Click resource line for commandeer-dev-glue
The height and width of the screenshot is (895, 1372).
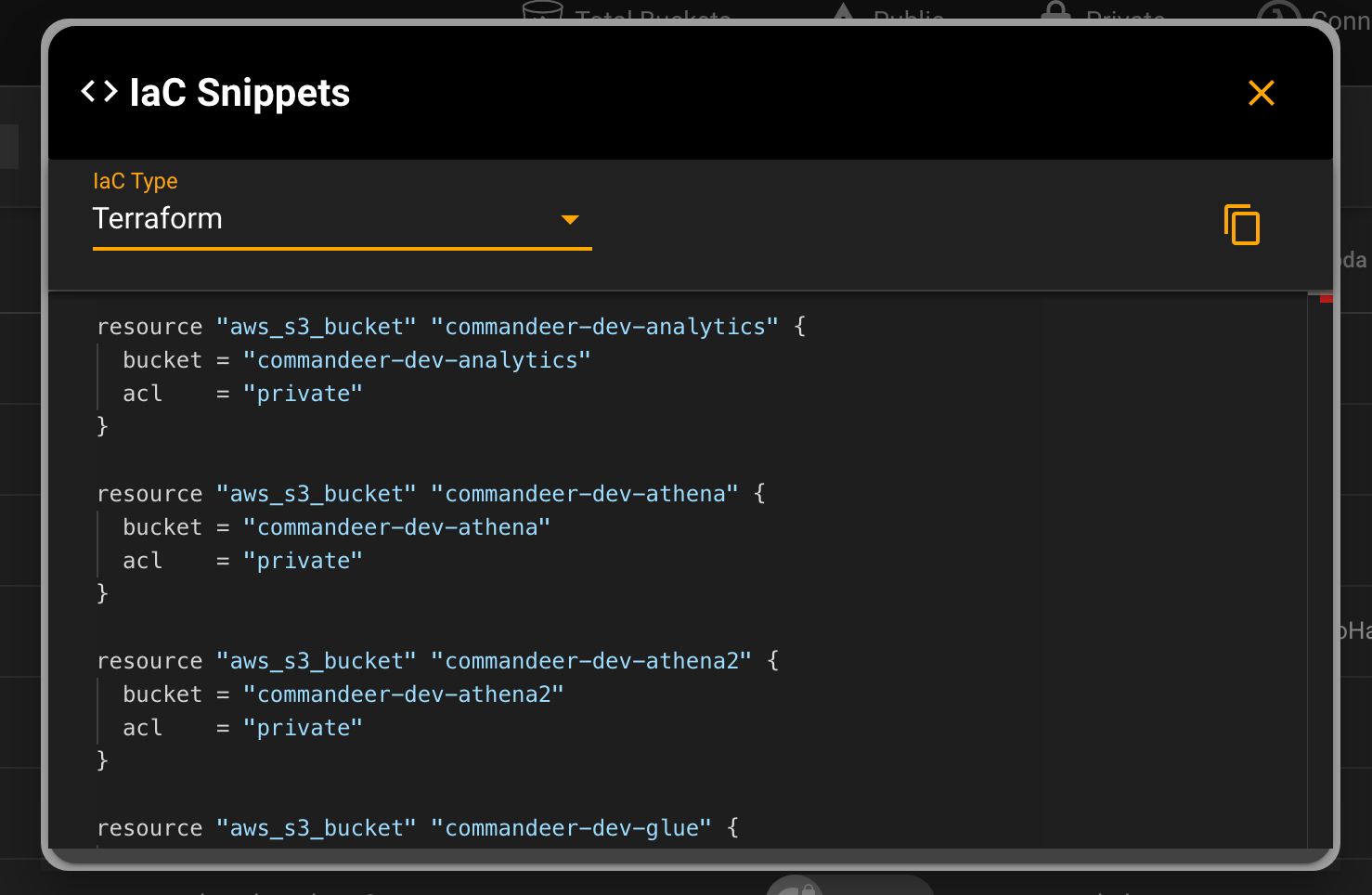click(x=418, y=828)
